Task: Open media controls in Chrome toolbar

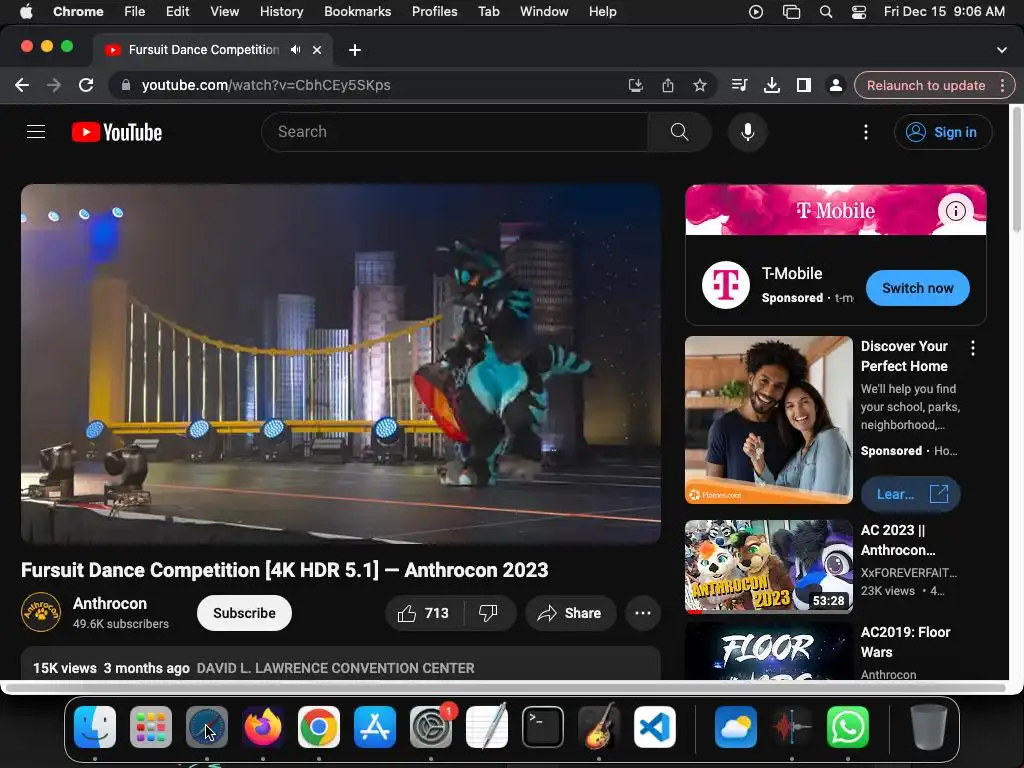Action: pos(740,86)
